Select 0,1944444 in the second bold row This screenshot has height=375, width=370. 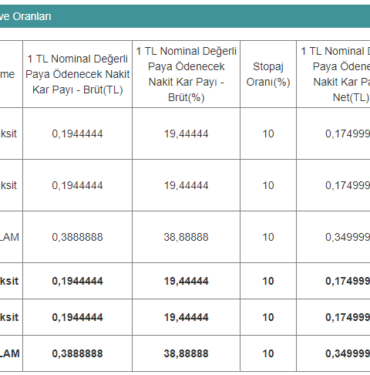tap(77, 317)
